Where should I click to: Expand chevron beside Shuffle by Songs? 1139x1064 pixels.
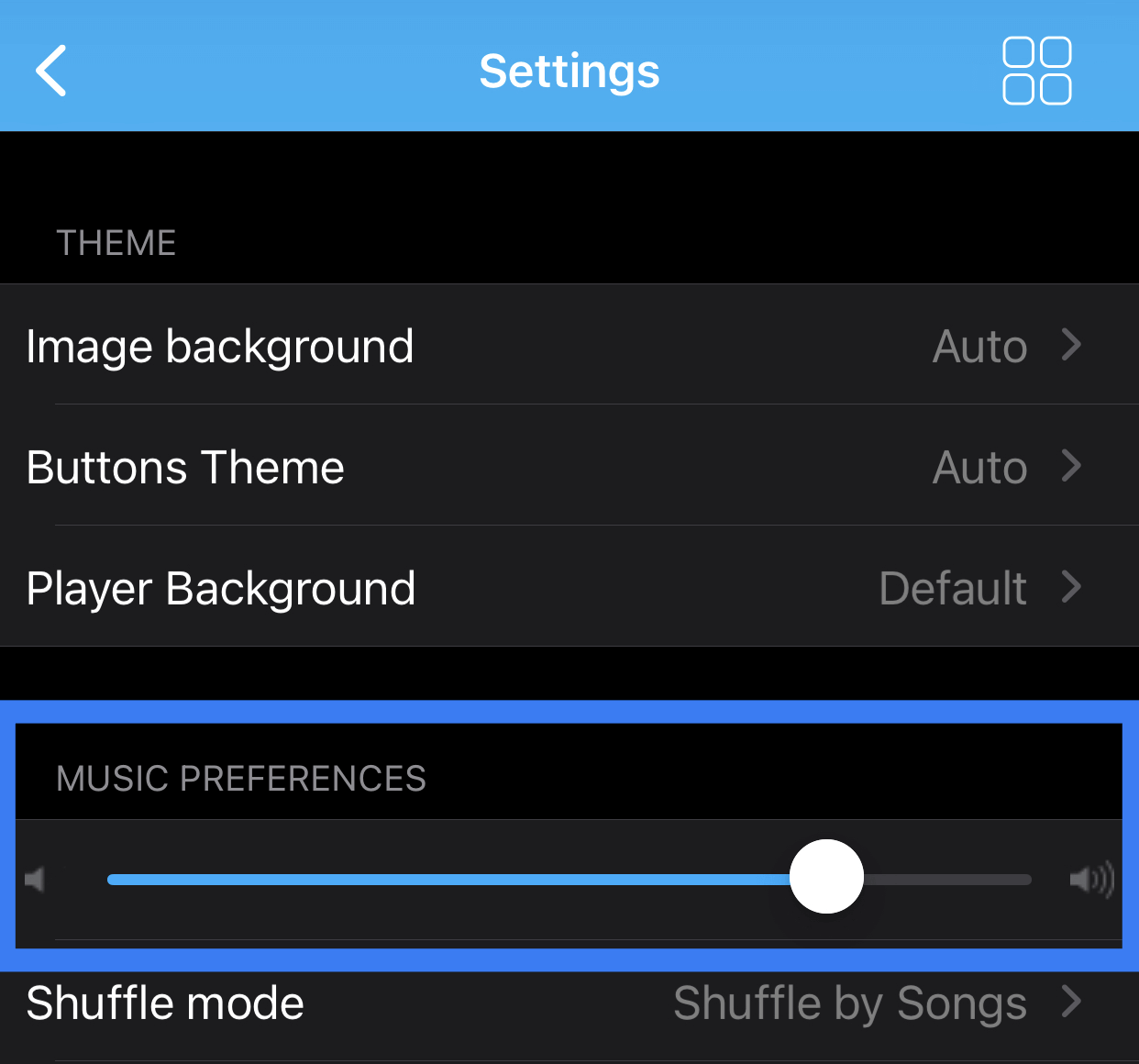[1071, 1002]
